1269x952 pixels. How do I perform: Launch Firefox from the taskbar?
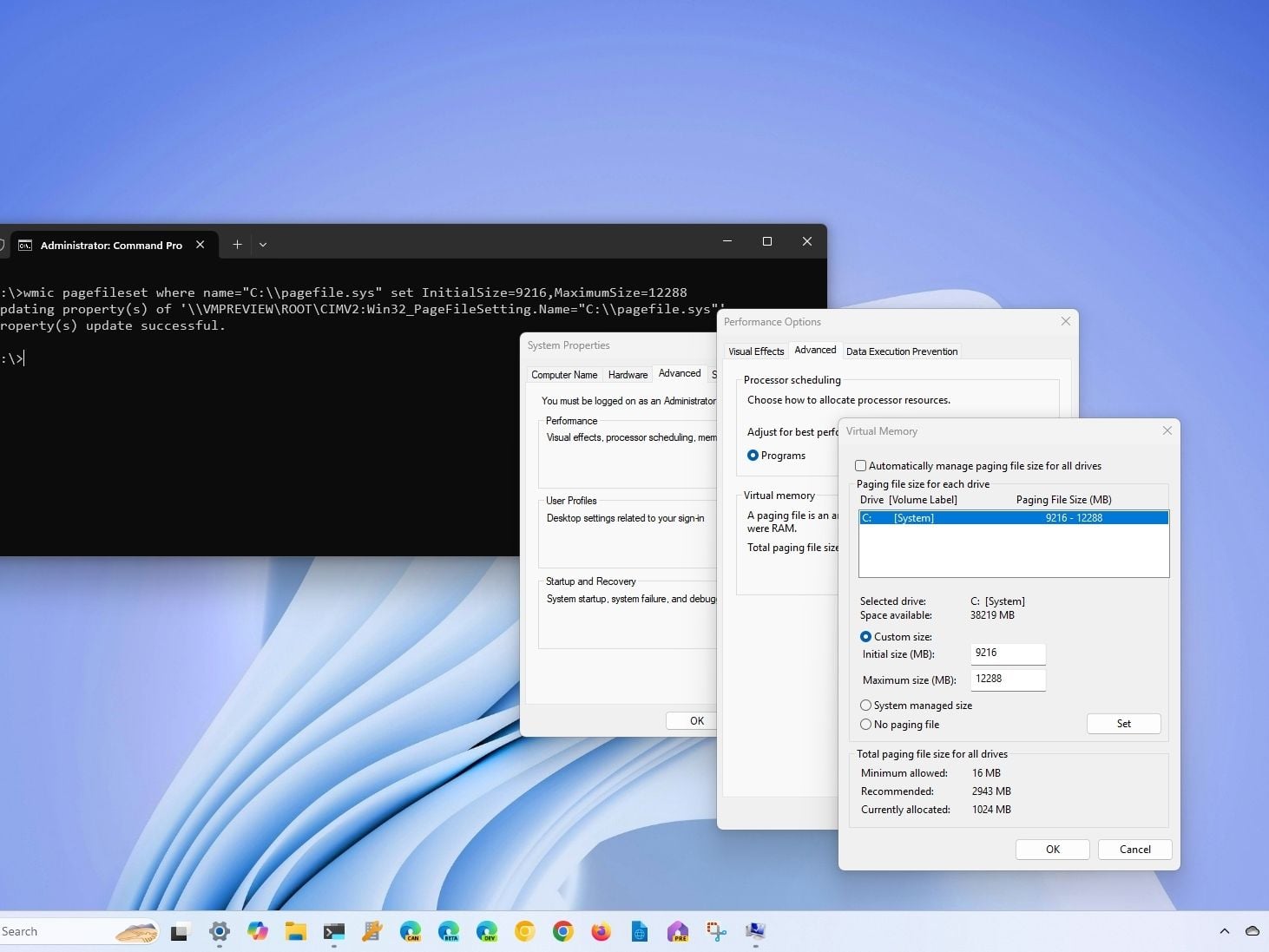(602, 932)
